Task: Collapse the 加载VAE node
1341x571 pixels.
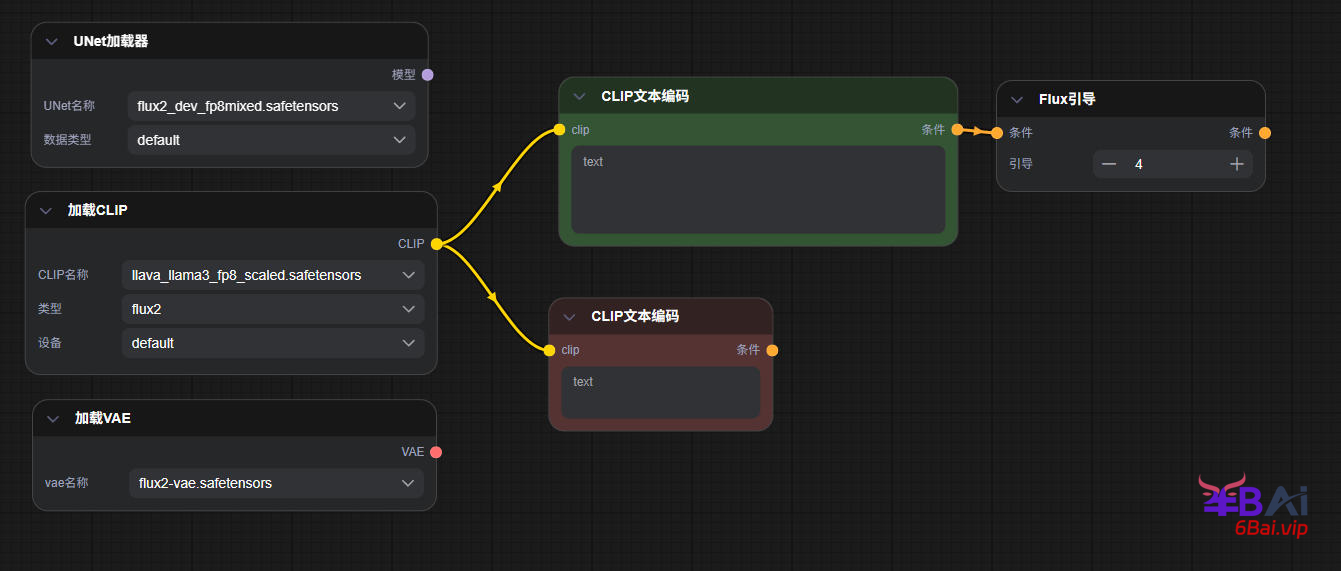Action: tap(53, 419)
